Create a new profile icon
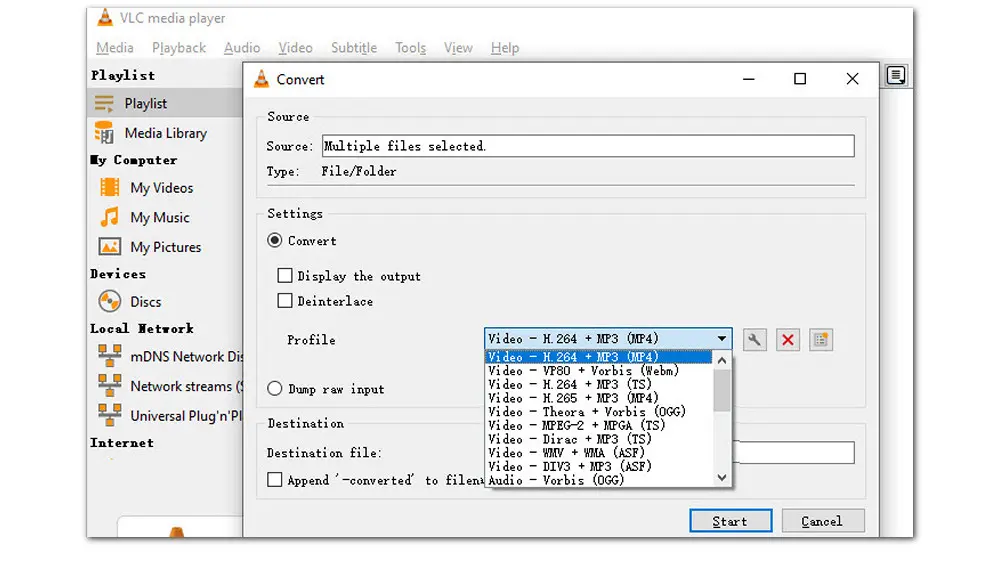1000x580 pixels. pos(821,339)
